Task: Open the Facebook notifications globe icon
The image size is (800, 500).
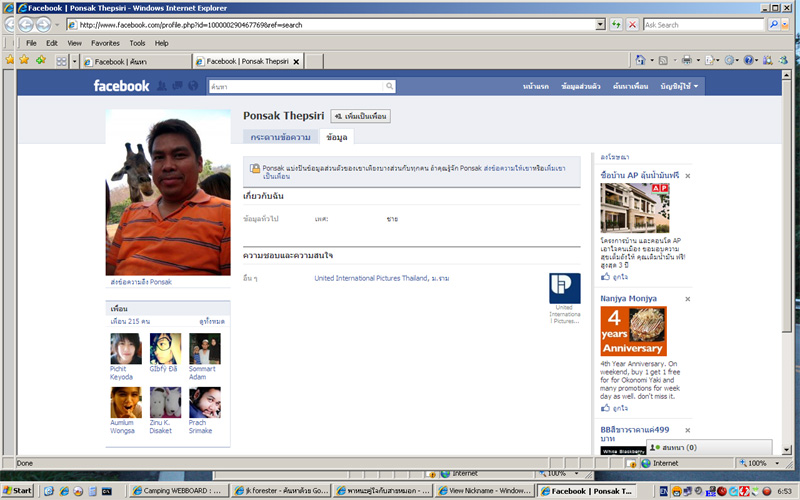Action: [x=192, y=86]
